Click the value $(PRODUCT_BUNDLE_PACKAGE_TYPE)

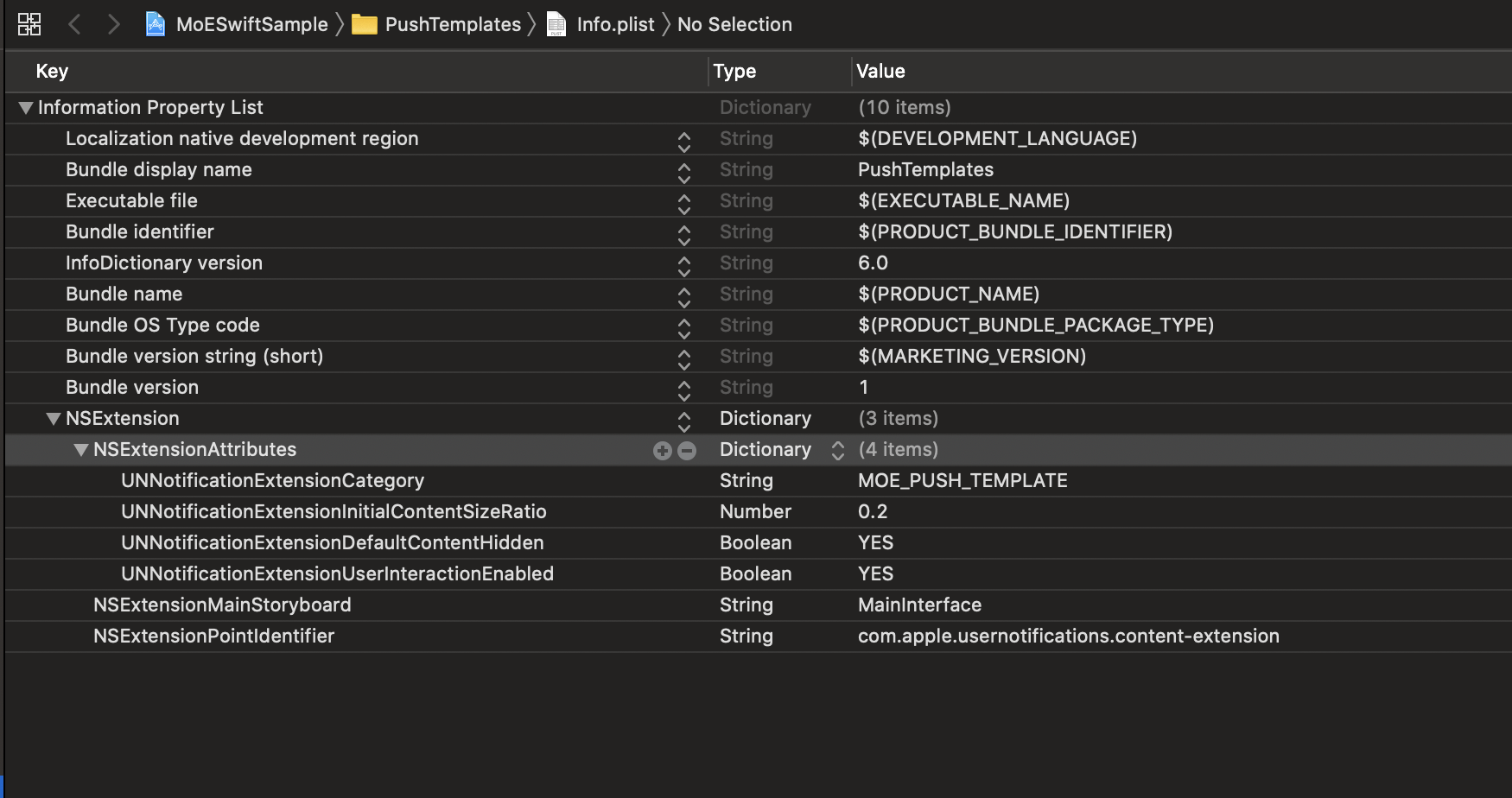tap(1036, 326)
